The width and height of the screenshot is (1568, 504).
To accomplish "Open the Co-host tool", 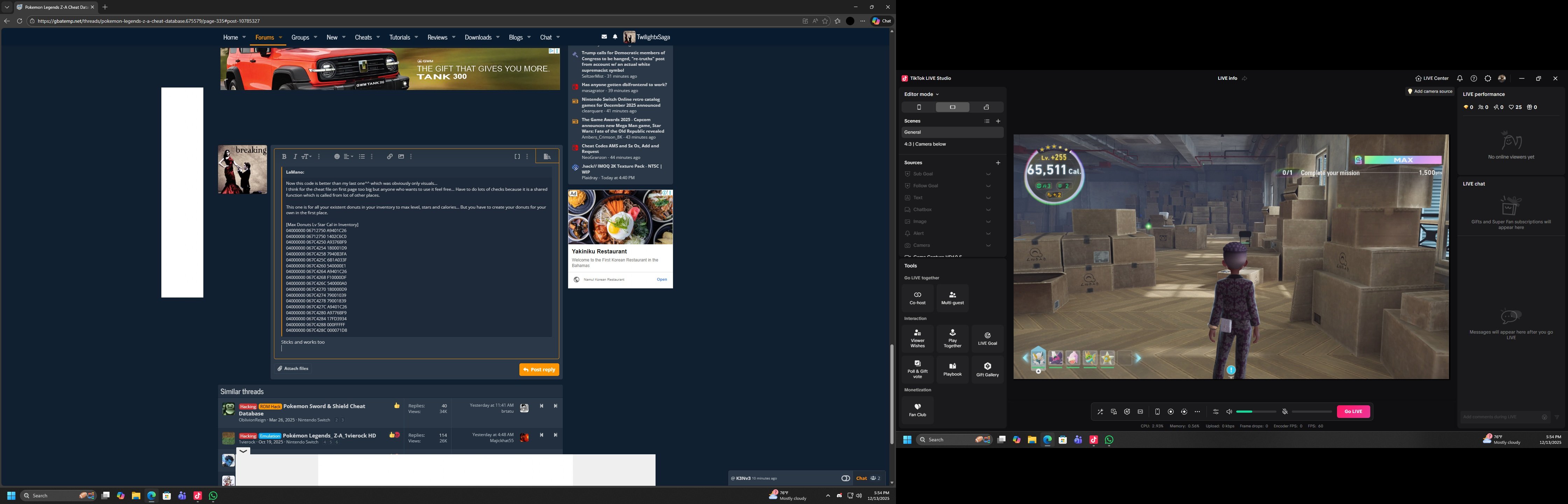I will [917, 297].
